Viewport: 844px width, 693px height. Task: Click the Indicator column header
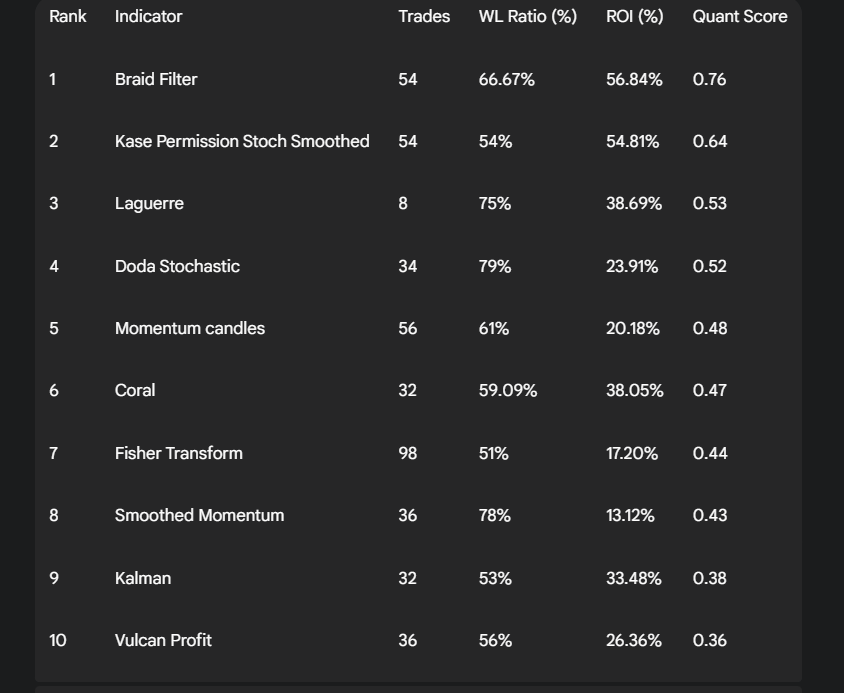148,16
